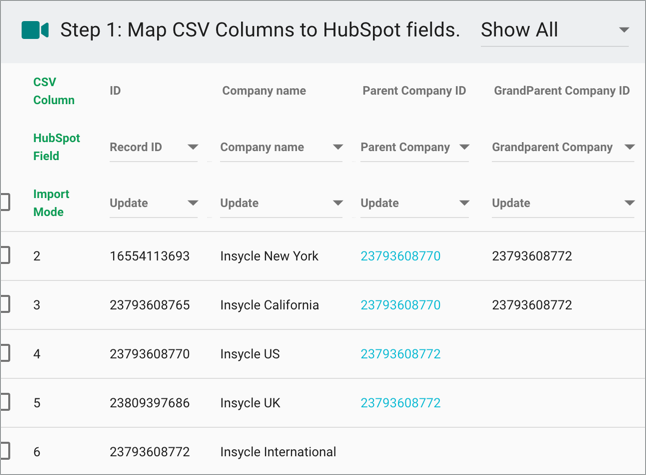Open parent link 23793608770 for Insycle California

pos(400,305)
